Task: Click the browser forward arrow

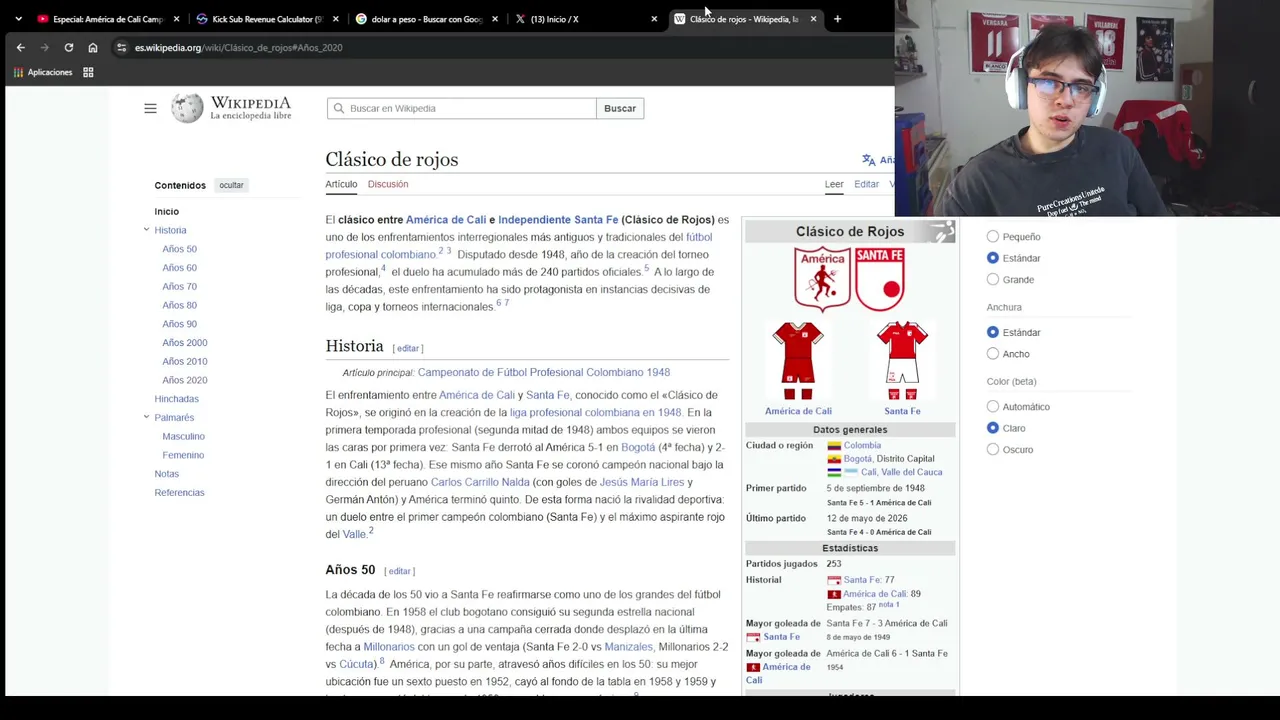Action: [x=44, y=47]
